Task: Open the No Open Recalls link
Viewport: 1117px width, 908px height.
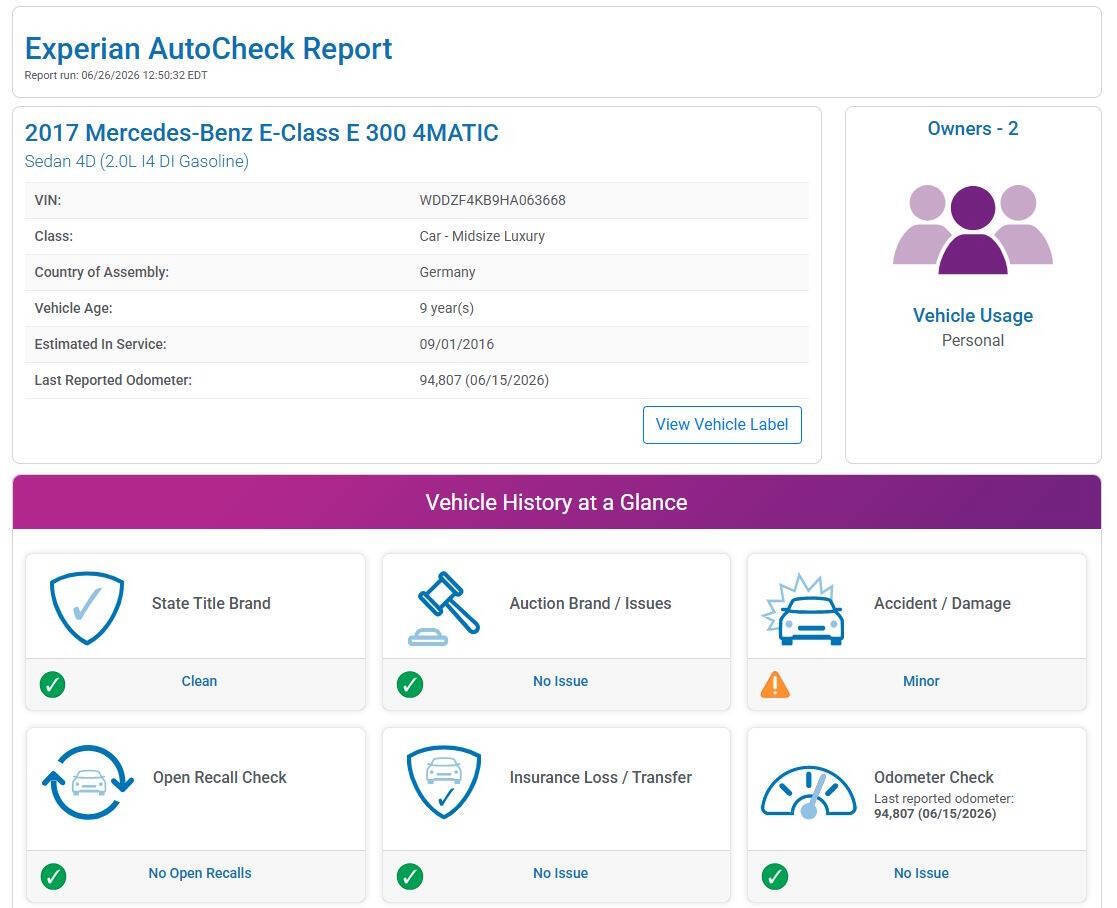Action: tap(199, 872)
